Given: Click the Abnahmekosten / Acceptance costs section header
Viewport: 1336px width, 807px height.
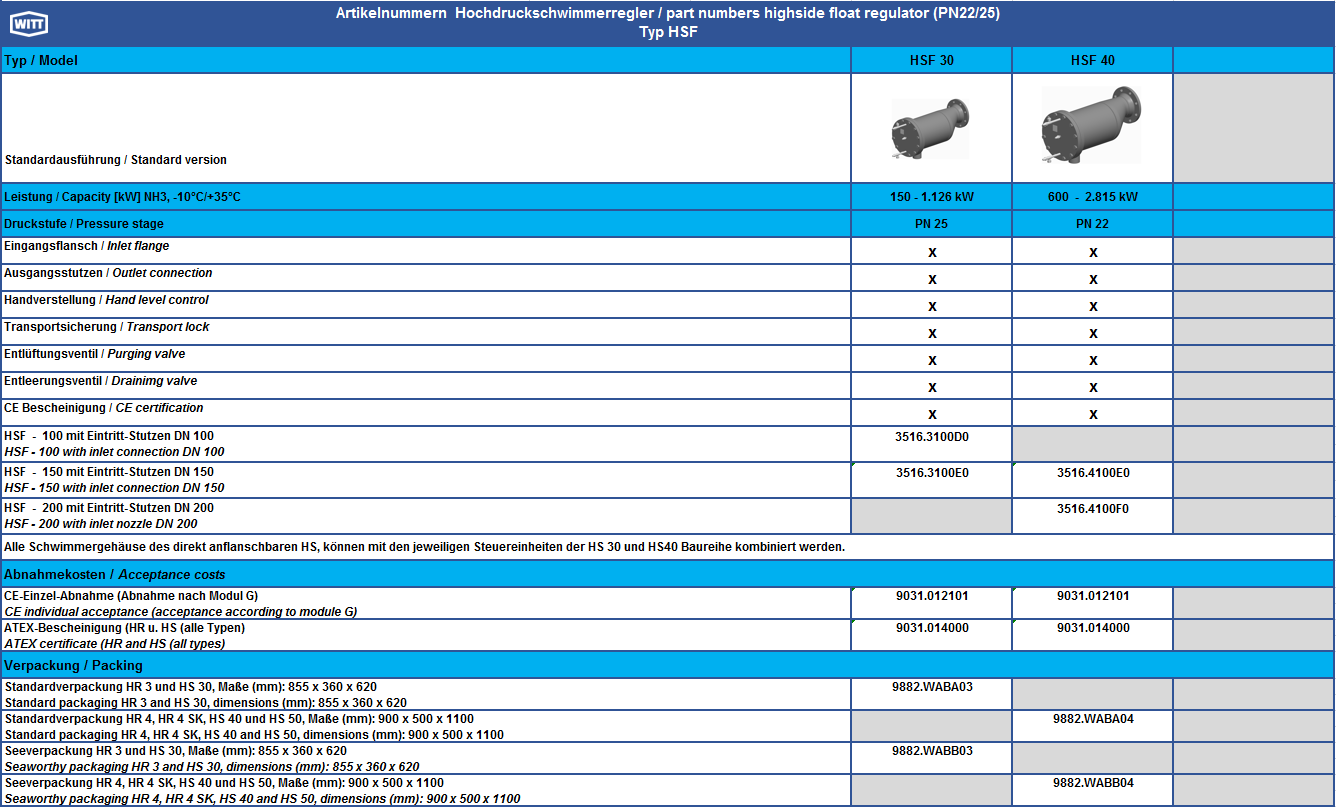Looking at the screenshot, I should coord(667,574).
